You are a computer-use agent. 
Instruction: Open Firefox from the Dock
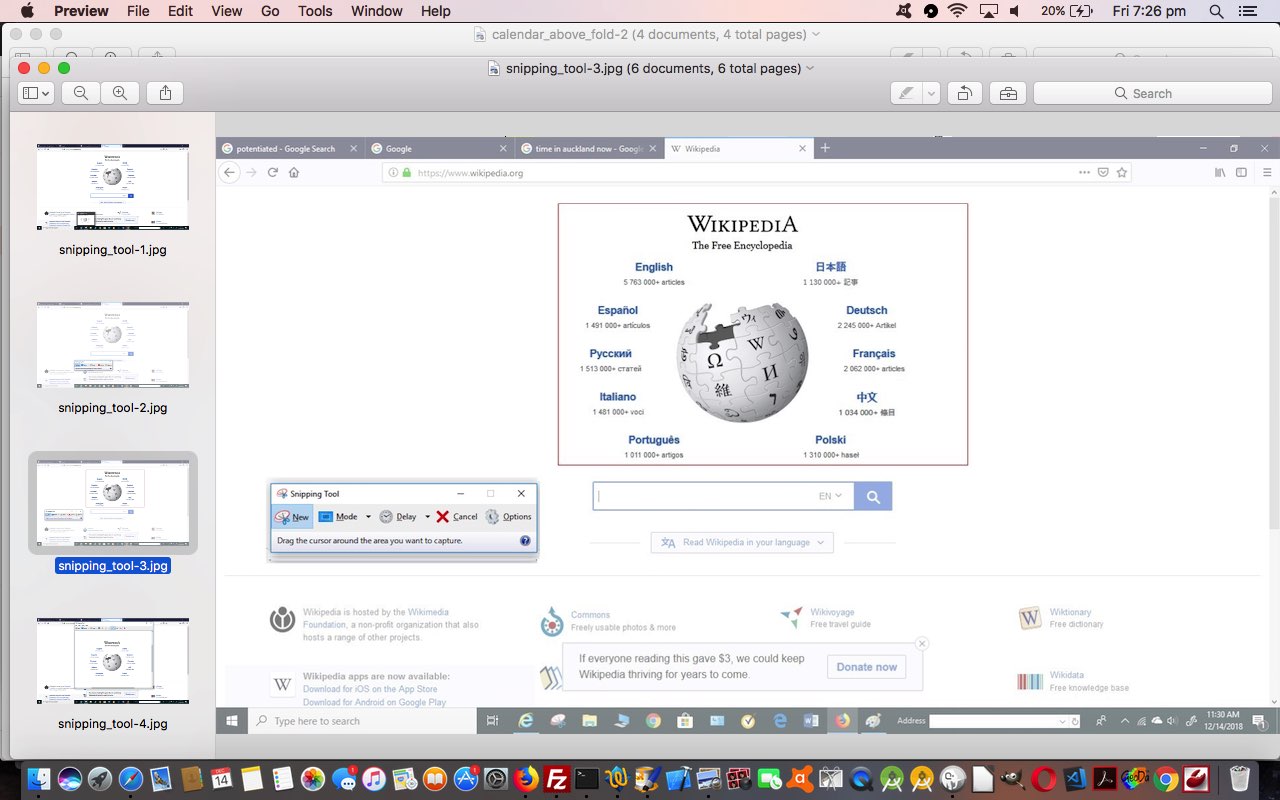pos(526,779)
